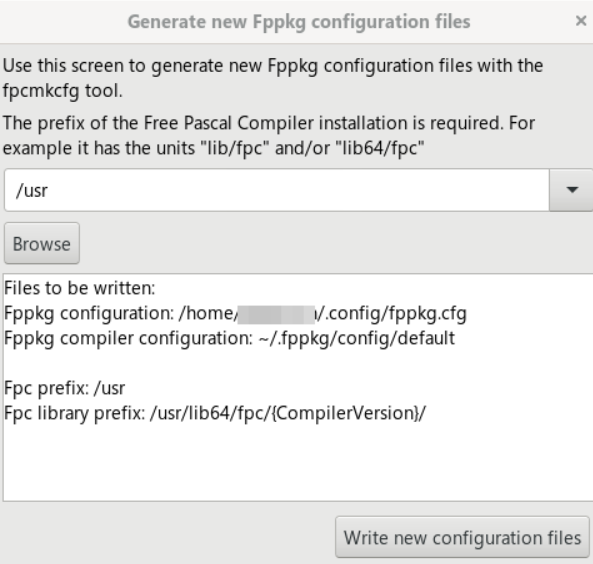Click the Free Pascal Compiler prefix hint text
Image resolution: width=593 pixels, height=564 pixels.
(x=269, y=135)
